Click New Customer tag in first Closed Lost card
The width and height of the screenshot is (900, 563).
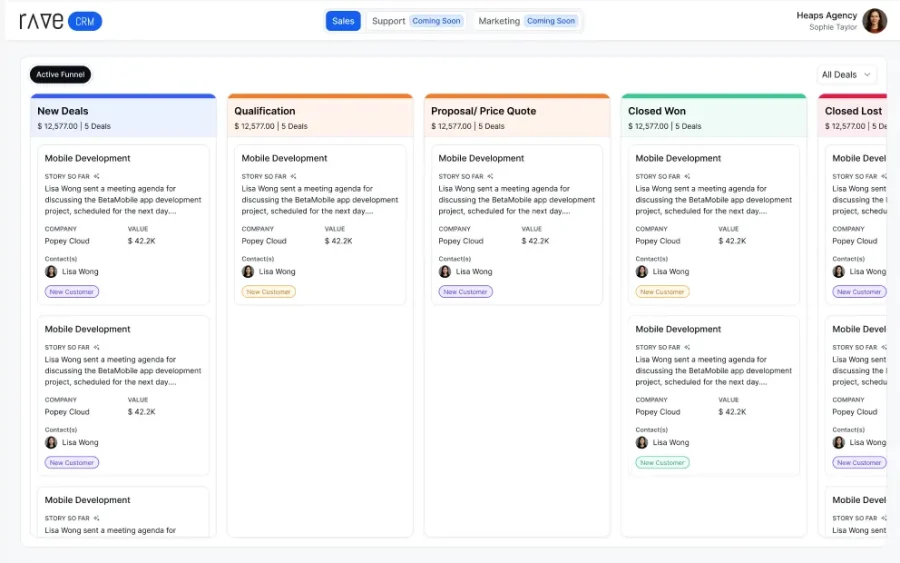[x=859, y=292]
